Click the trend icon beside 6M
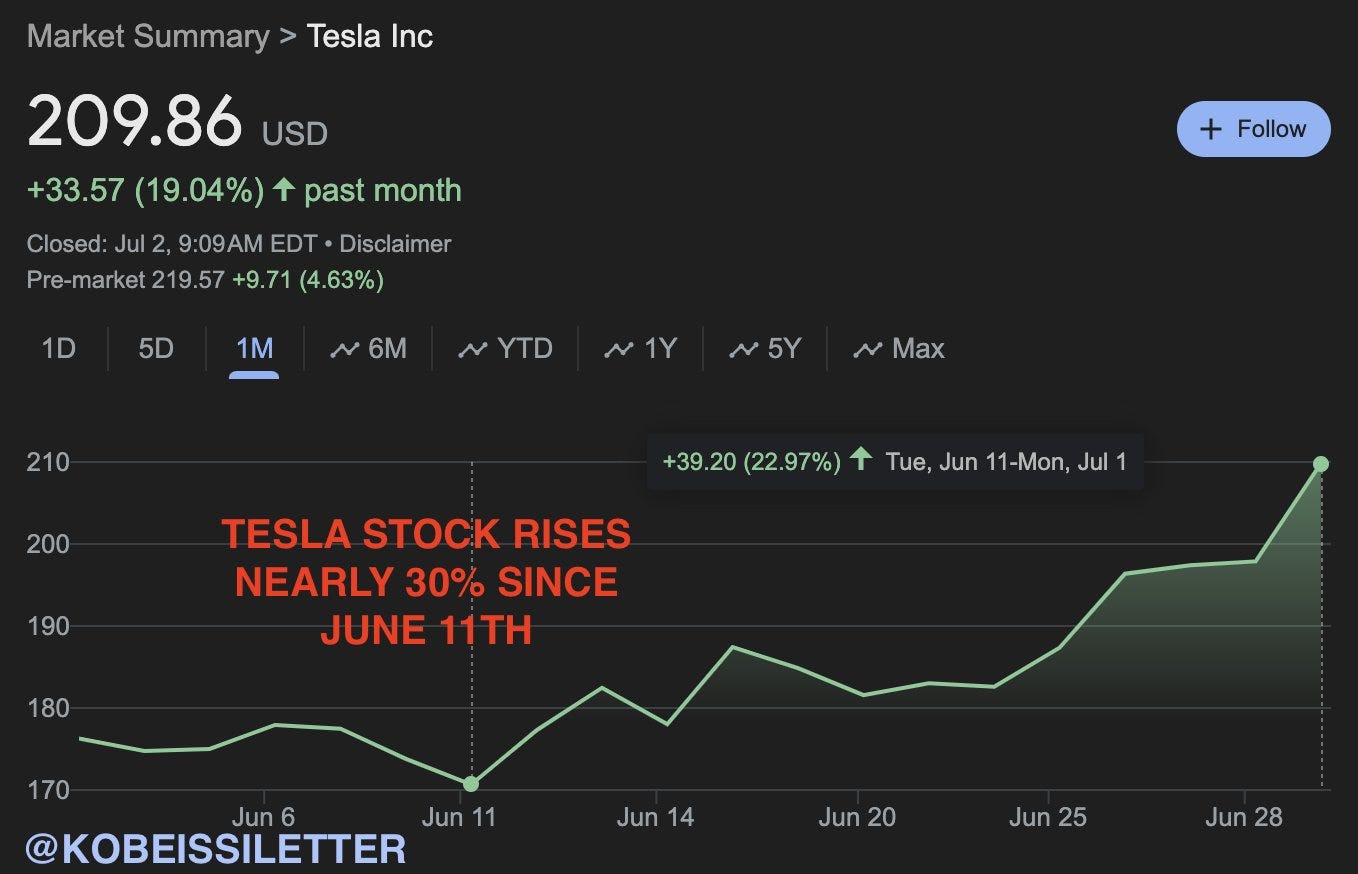 345,350
